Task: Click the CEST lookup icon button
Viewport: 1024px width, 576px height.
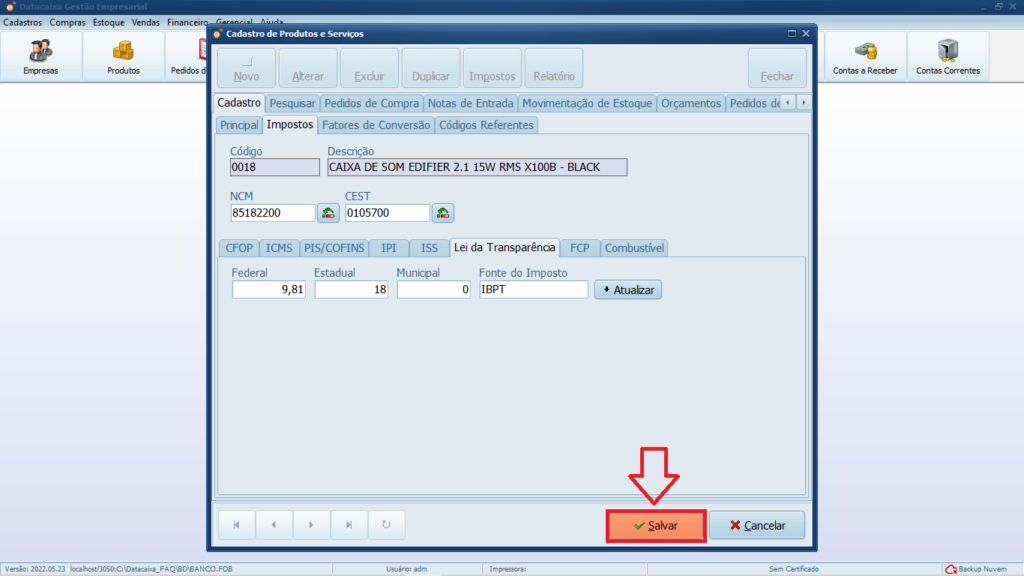Action: pyautogui.click(x=443, y=213)
